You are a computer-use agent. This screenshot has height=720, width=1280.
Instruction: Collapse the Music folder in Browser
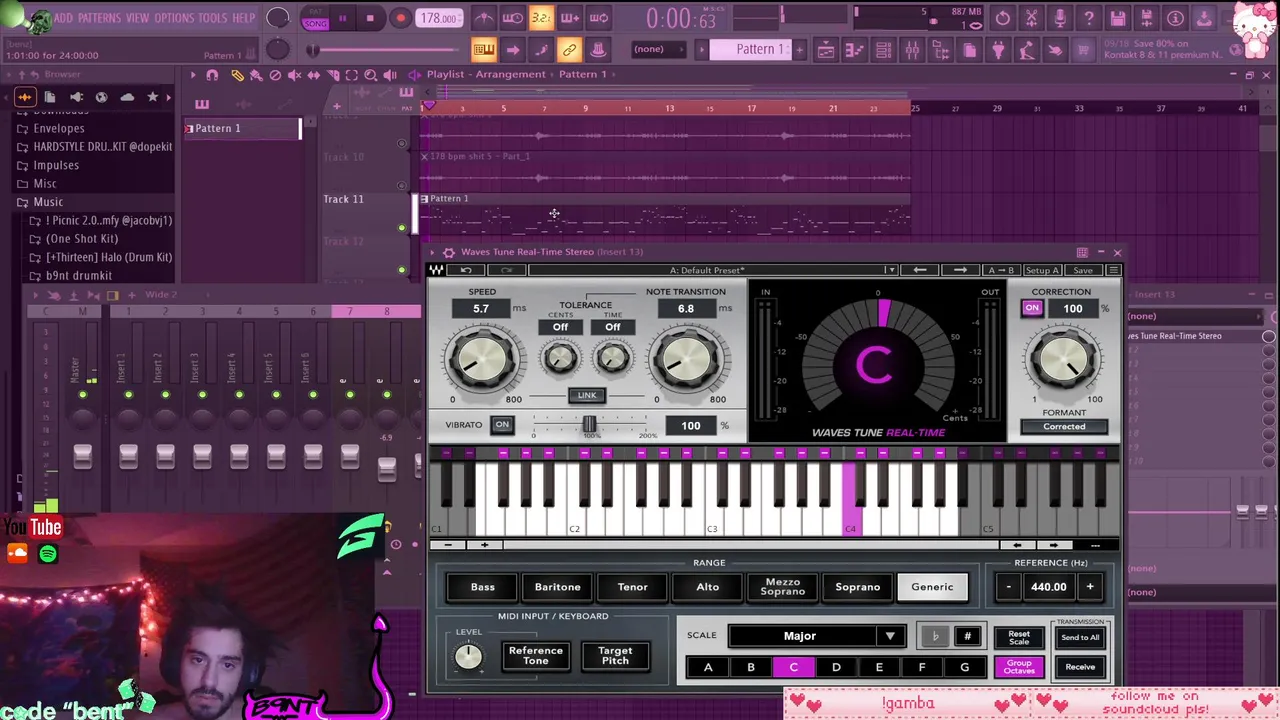click(x=48, y=202)
